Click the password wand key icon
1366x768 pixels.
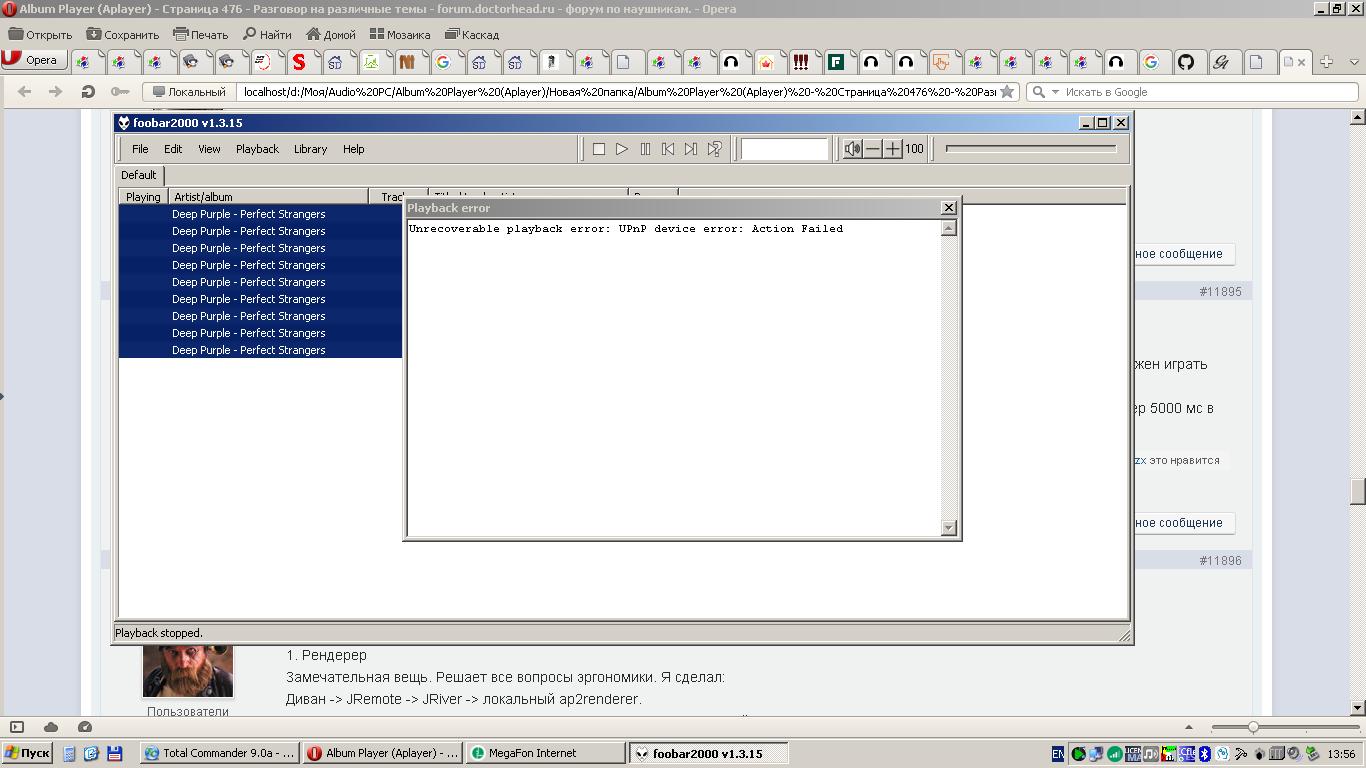tap(120, 91)
